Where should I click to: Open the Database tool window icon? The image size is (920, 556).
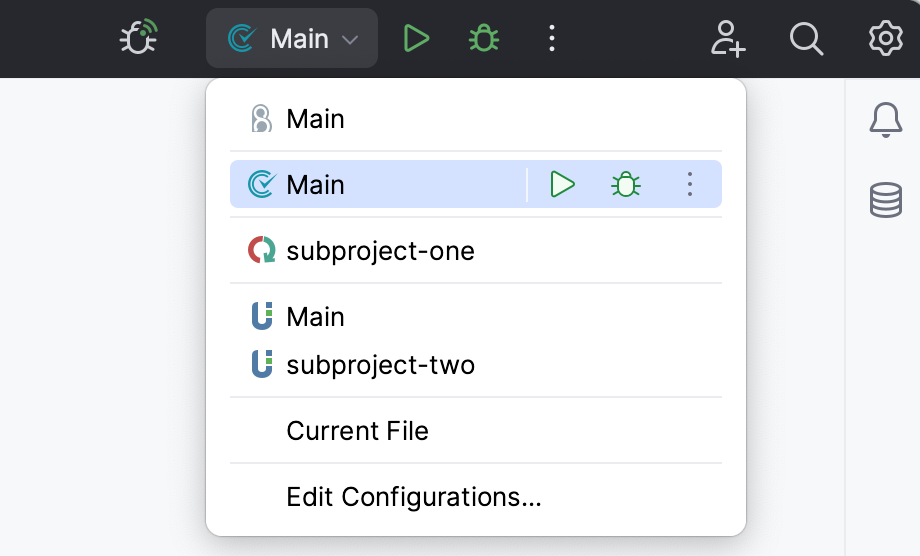pyautogui.click(x=885, y=200)
